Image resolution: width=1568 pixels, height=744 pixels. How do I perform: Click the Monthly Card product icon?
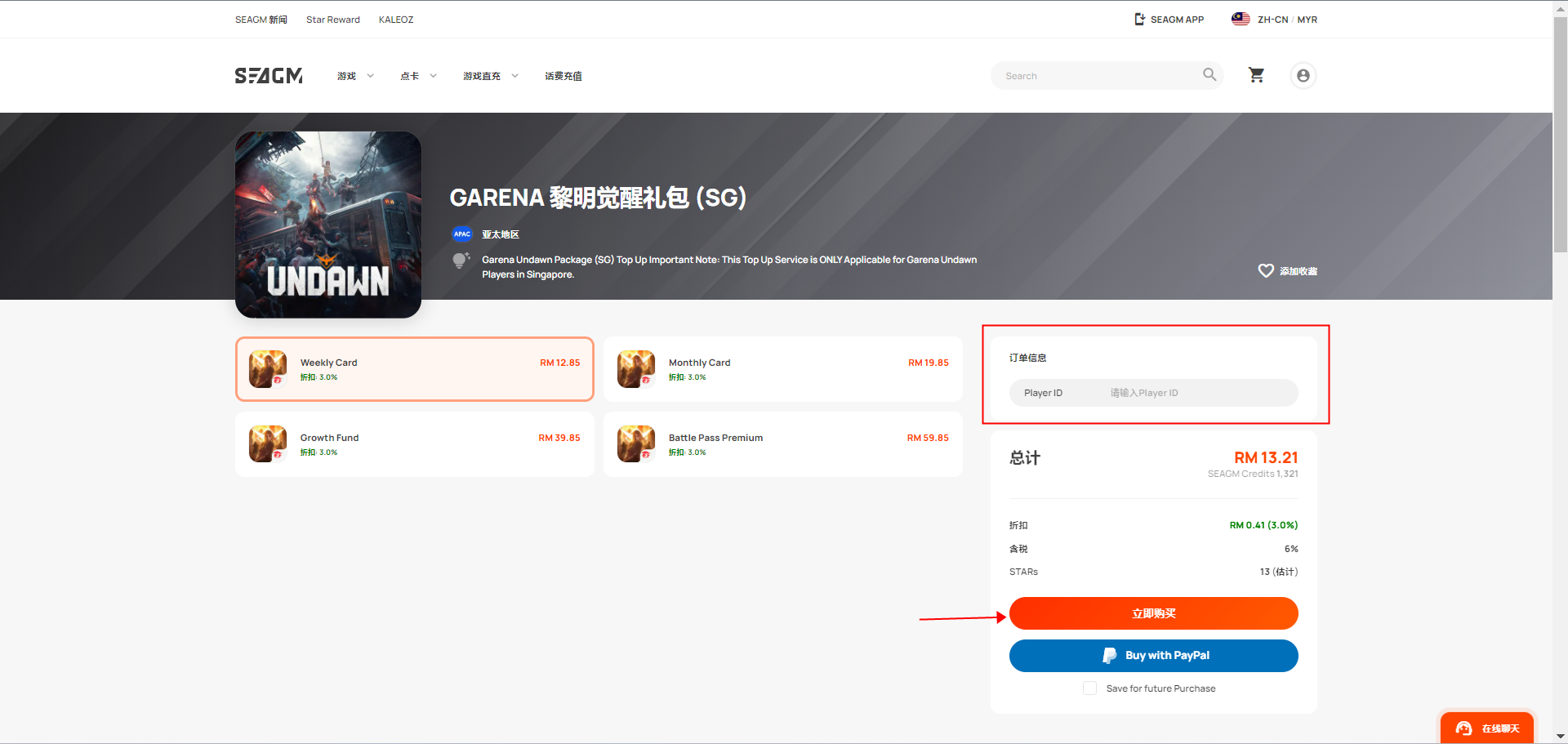point(636,369)
